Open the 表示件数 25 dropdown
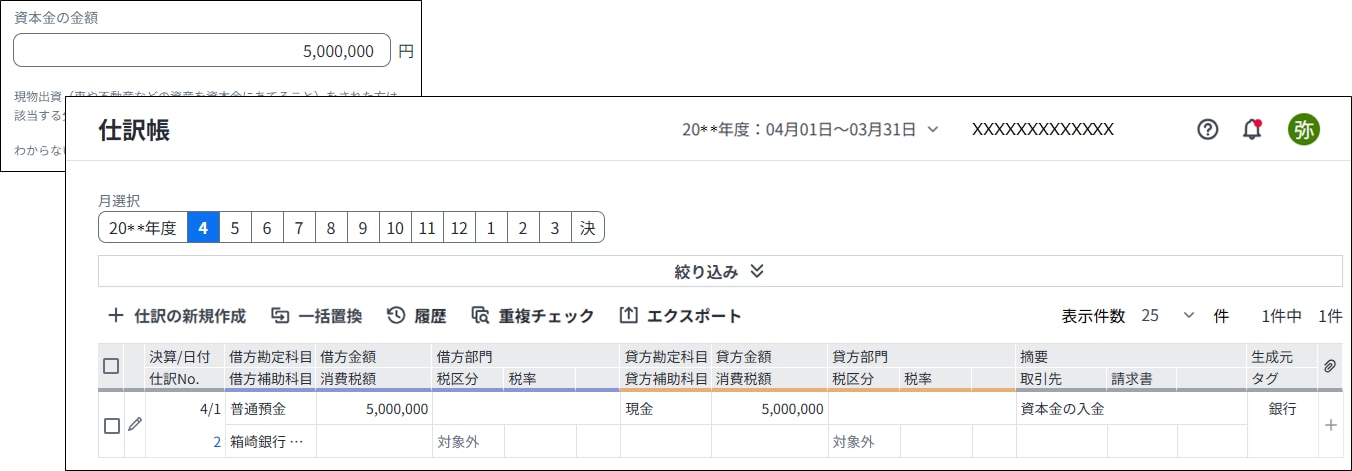Image resolution: width=1352 pixels, height=471 pixels. tap(1167, 316)
